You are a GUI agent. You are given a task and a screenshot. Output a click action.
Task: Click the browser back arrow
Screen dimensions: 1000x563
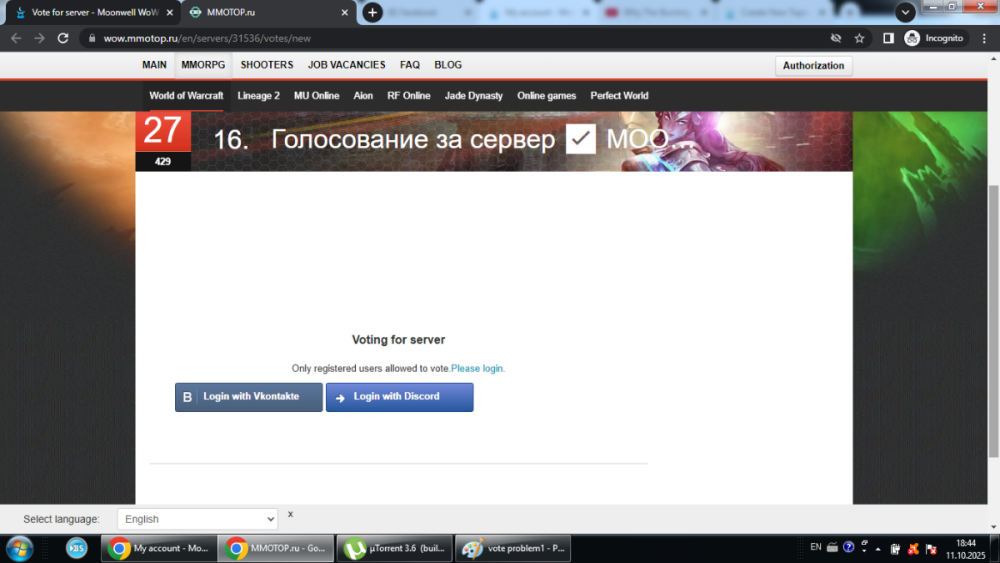tap(16, 38)
